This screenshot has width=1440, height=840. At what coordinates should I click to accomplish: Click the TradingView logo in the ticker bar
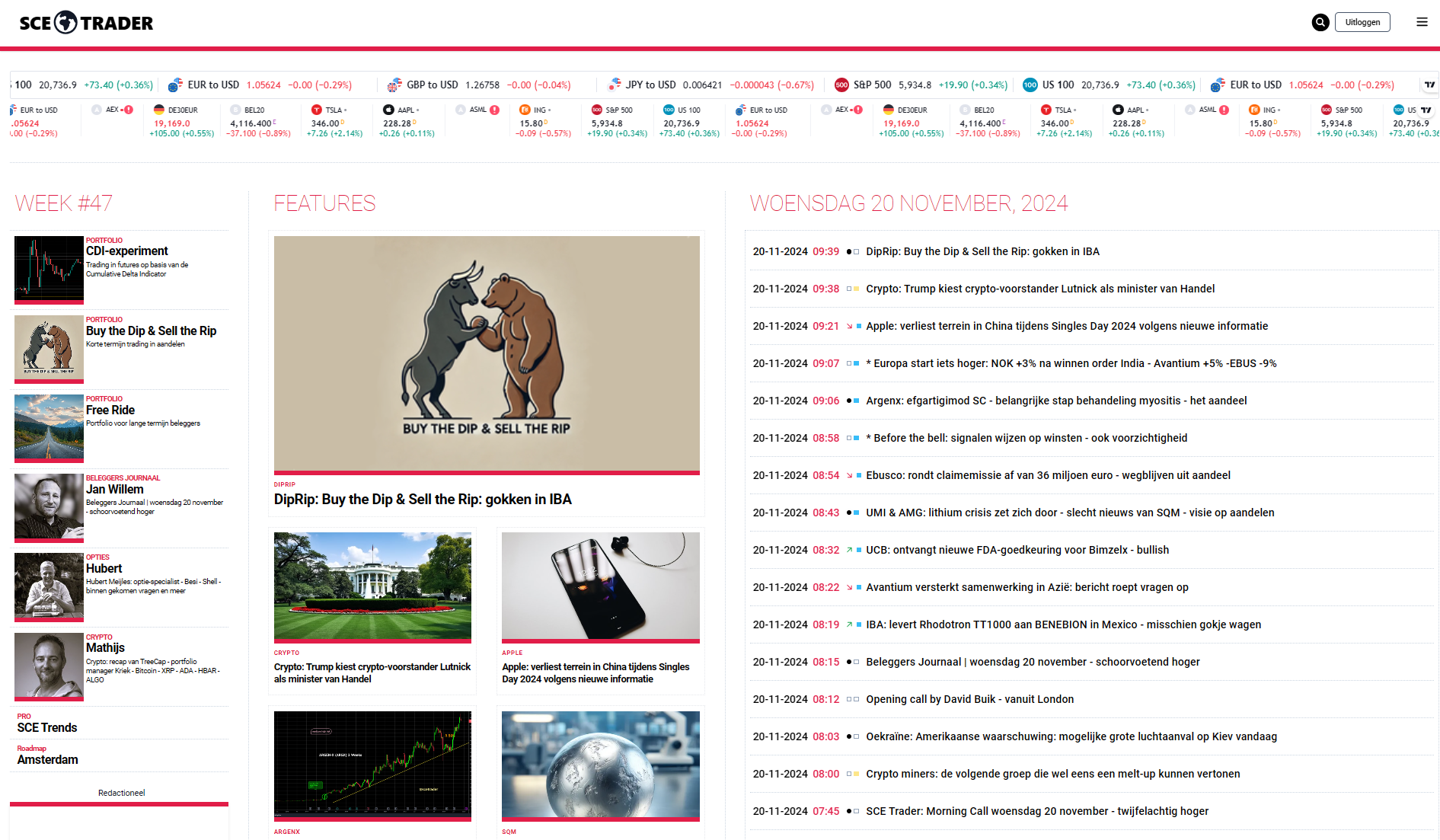1429,85
